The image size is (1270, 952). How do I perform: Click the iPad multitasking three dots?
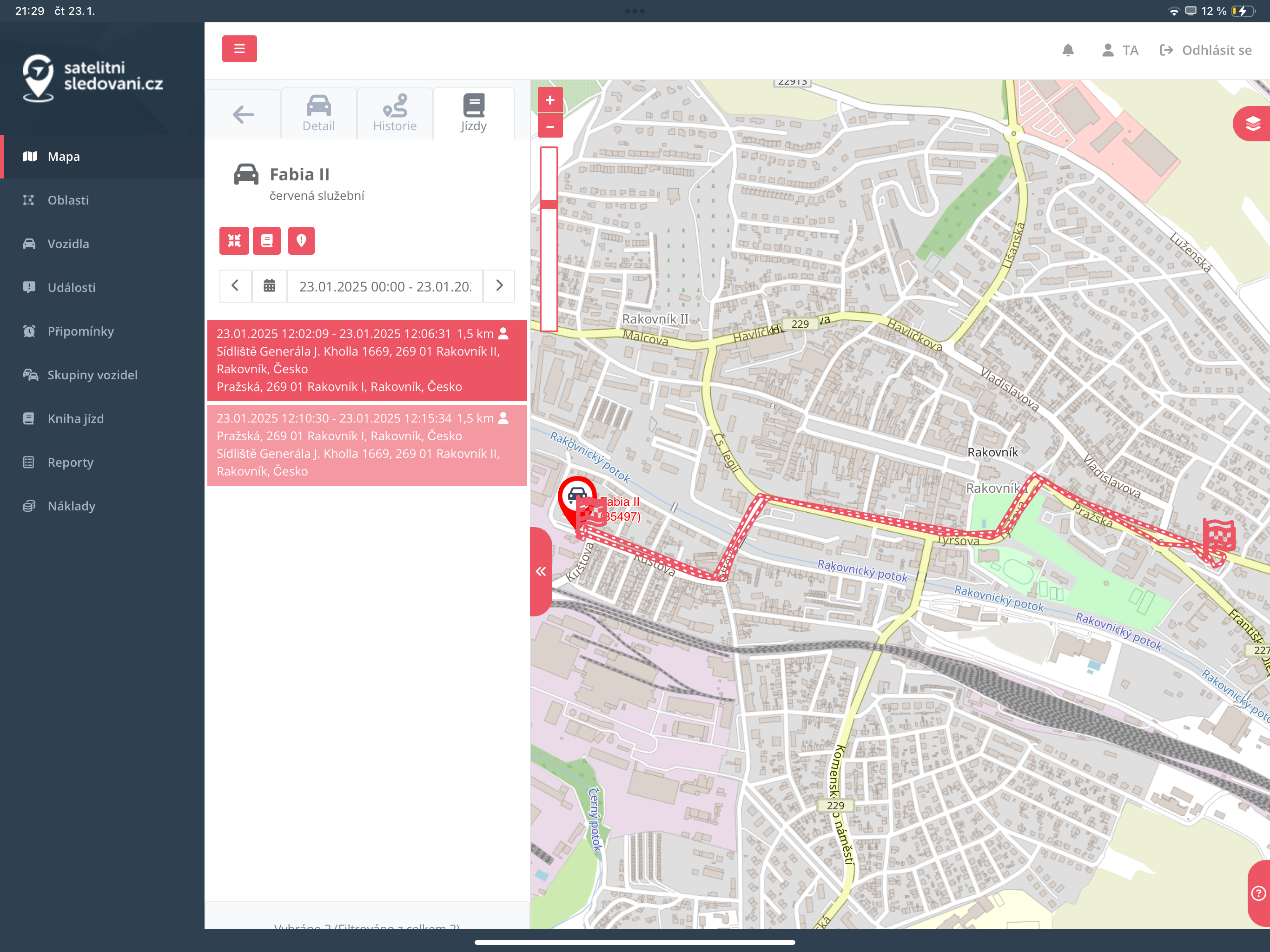pos(635,11)
